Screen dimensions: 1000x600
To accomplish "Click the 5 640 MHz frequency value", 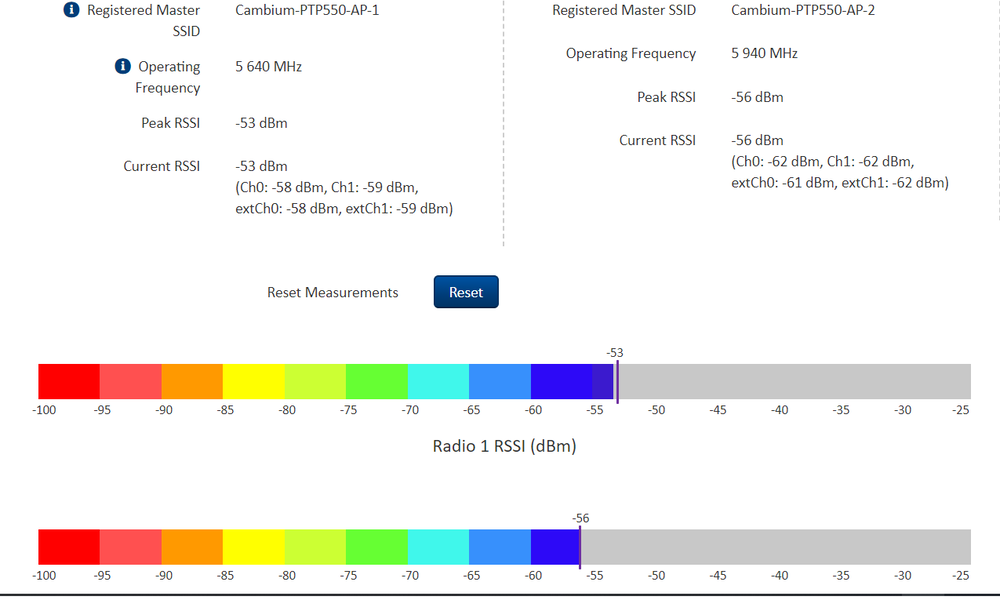I will point(269,66).
